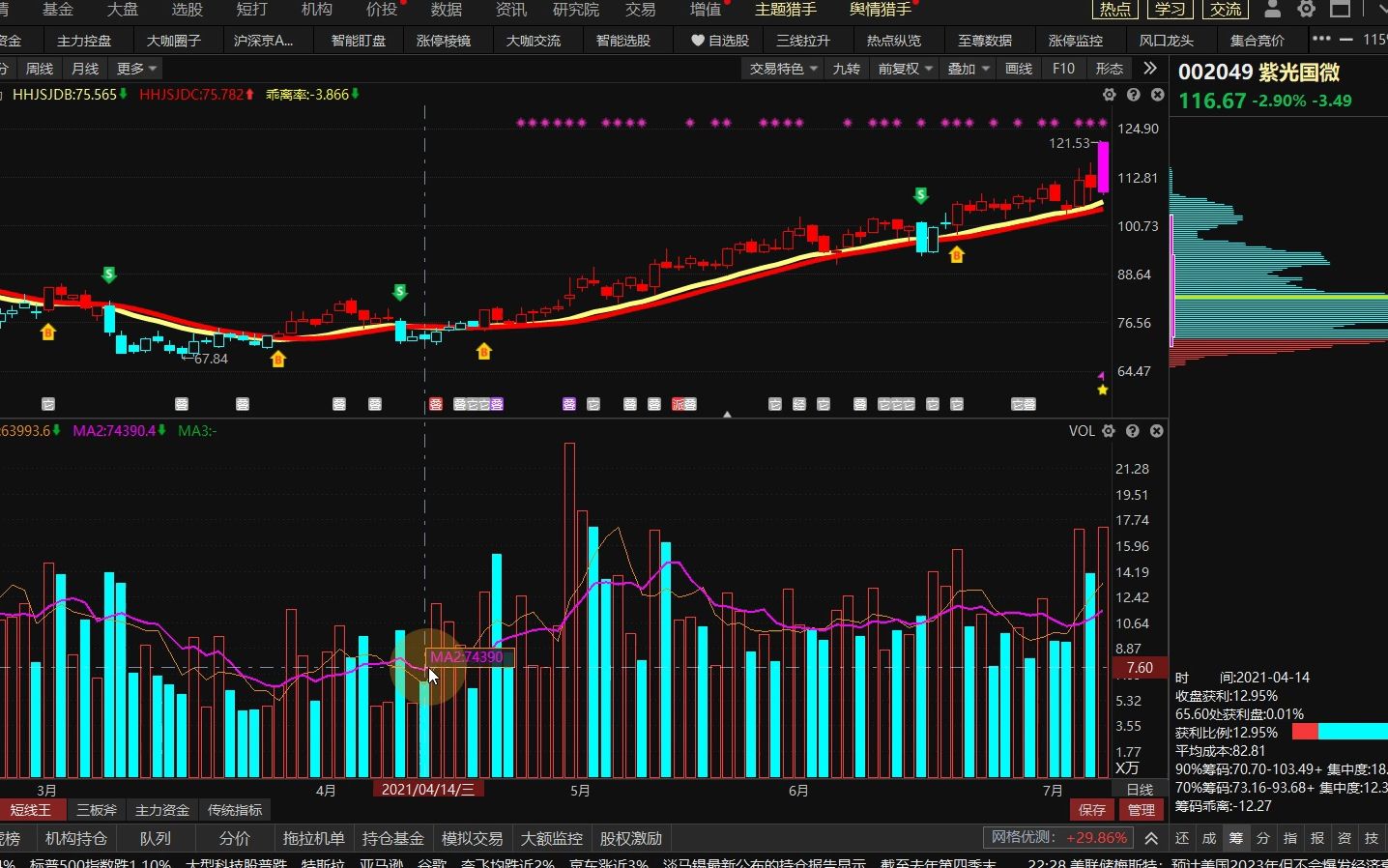
Task: Select the 股权激励 bottom tab
Action: [x=631, y=838]
